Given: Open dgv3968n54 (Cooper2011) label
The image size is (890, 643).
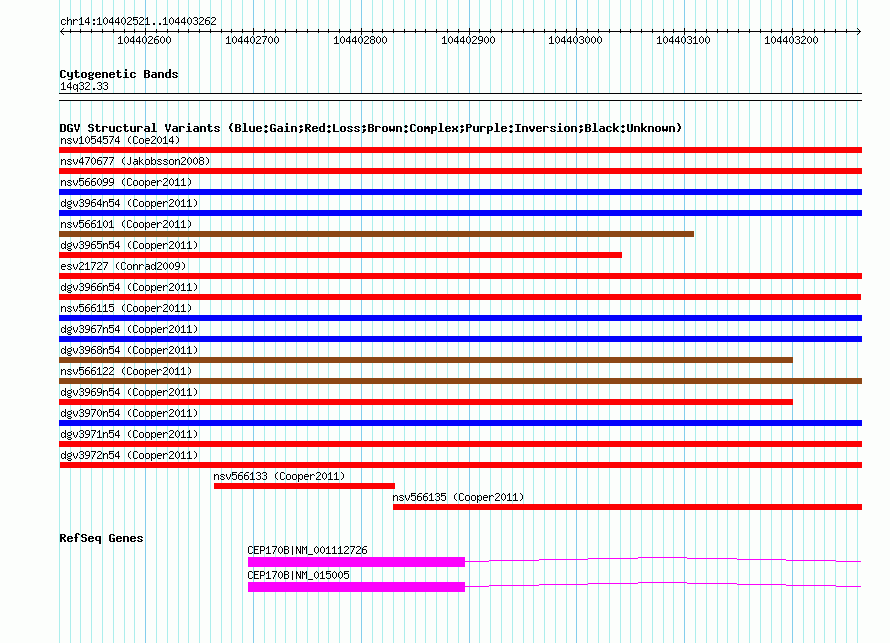Looking at the screenshot, I should [129, 350].
